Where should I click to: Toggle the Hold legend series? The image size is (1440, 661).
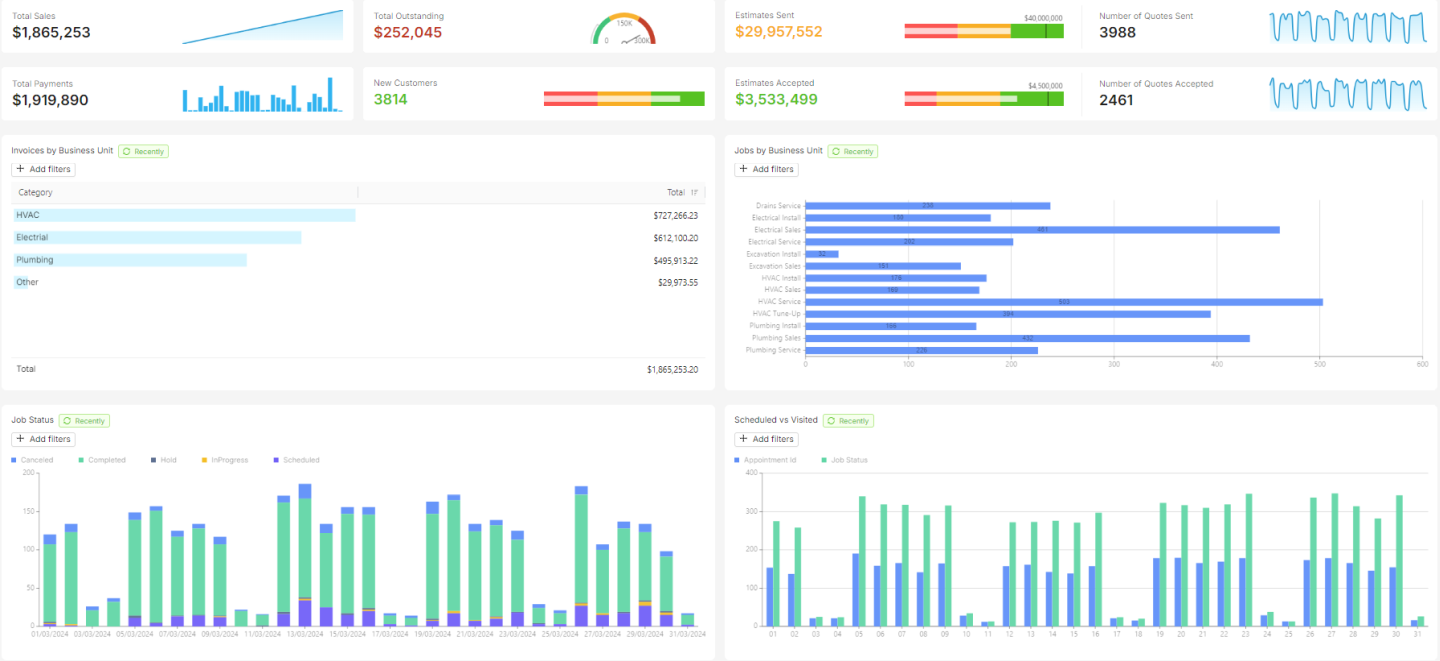pyautogui.click(x=163, y=460)
